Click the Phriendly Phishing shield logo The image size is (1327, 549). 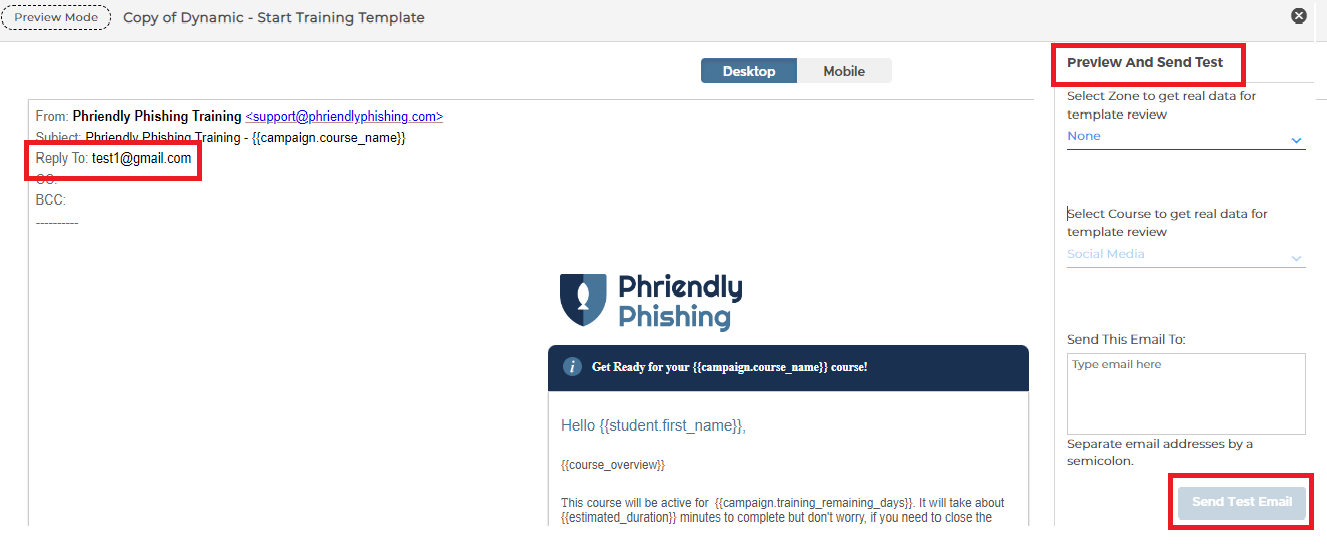[x=582, y=300]
